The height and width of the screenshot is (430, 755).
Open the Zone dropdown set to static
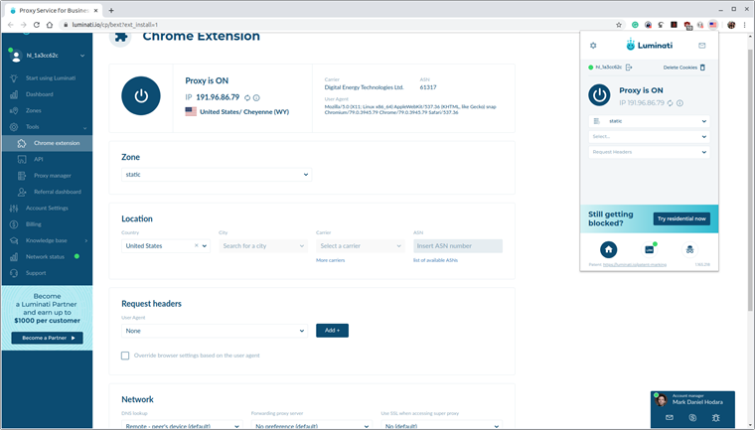tap(216, 174)
